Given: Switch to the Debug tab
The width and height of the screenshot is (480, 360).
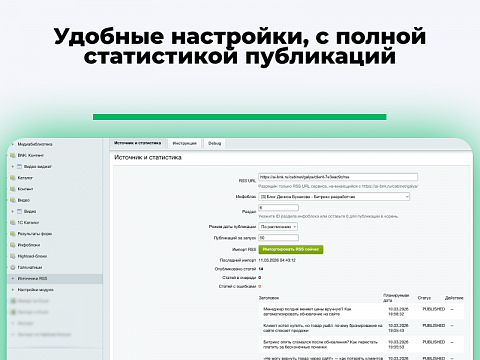Looking at the screenshot, I should (x=215, y=143).
